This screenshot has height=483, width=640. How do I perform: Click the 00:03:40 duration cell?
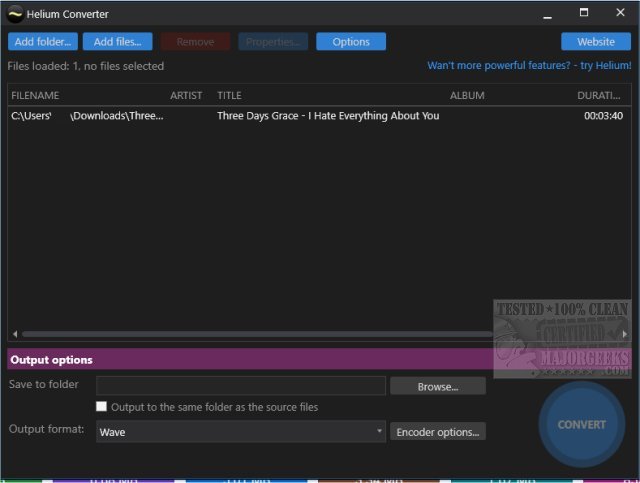click(x=603, y=116)
